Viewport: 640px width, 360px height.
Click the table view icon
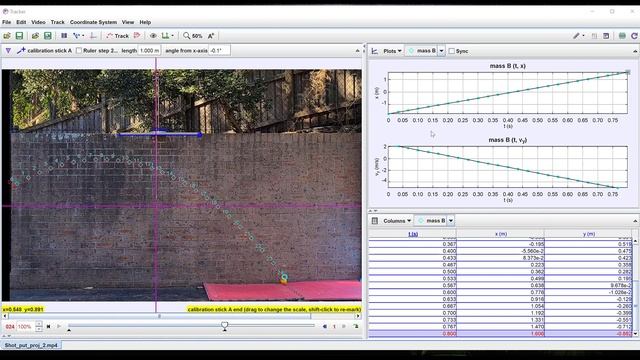pos(374,221)
